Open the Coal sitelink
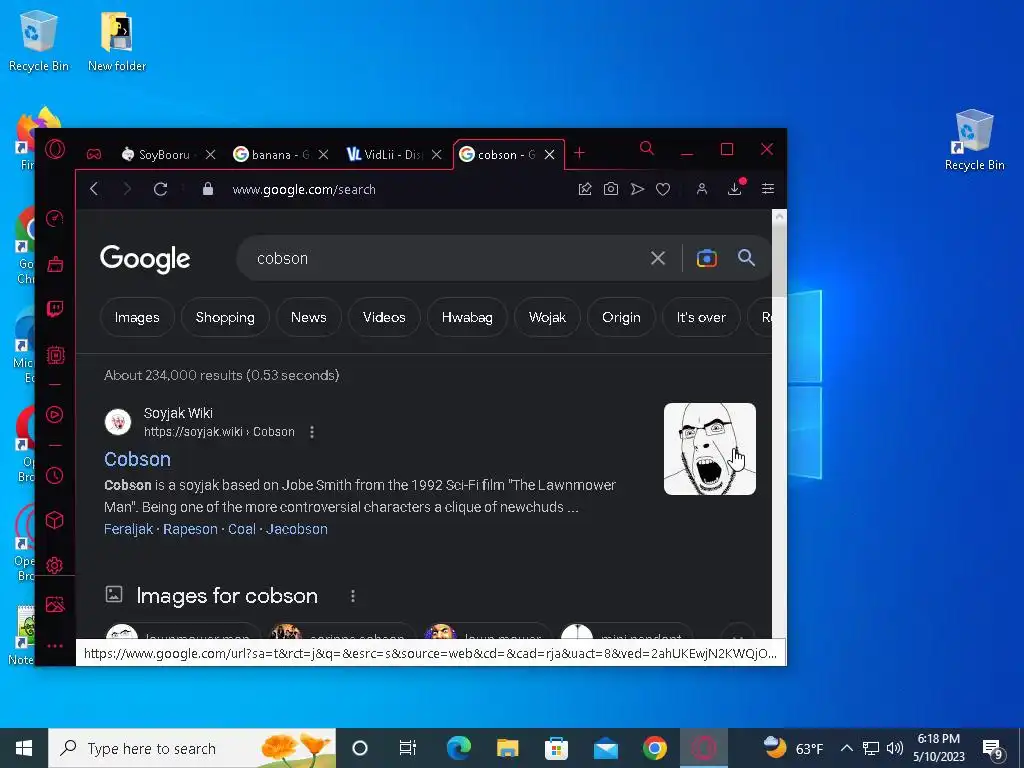Viewport: 1024px width, 768px height. point(242,529)
